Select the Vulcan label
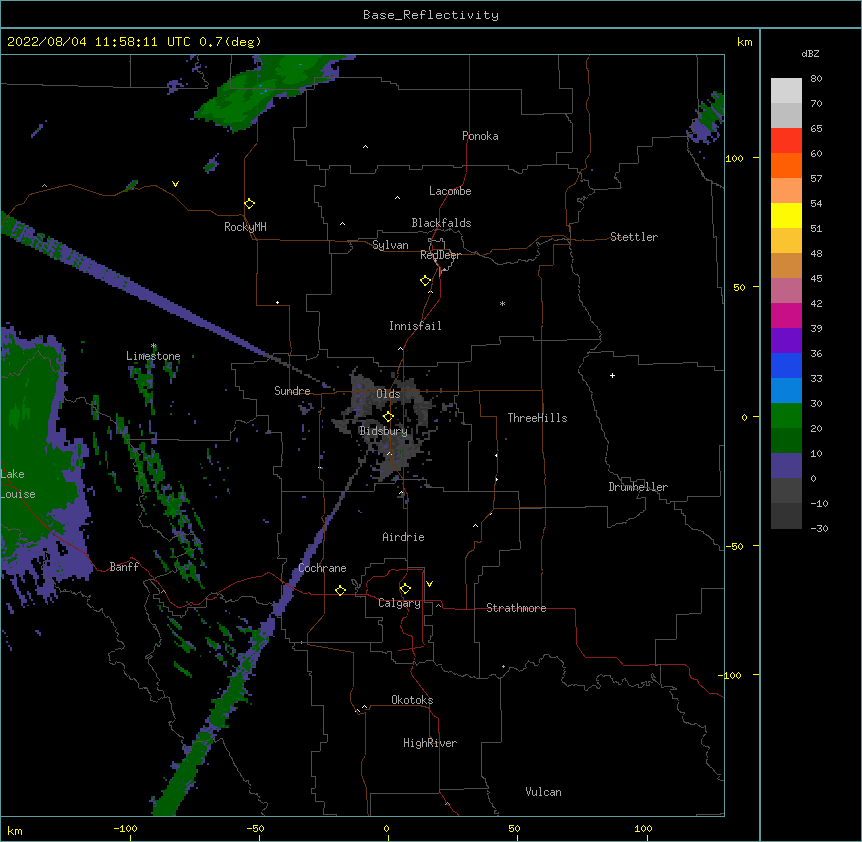The height and width of the screenshot is (842, 862). pyautogui.click(x=543, y=792)
